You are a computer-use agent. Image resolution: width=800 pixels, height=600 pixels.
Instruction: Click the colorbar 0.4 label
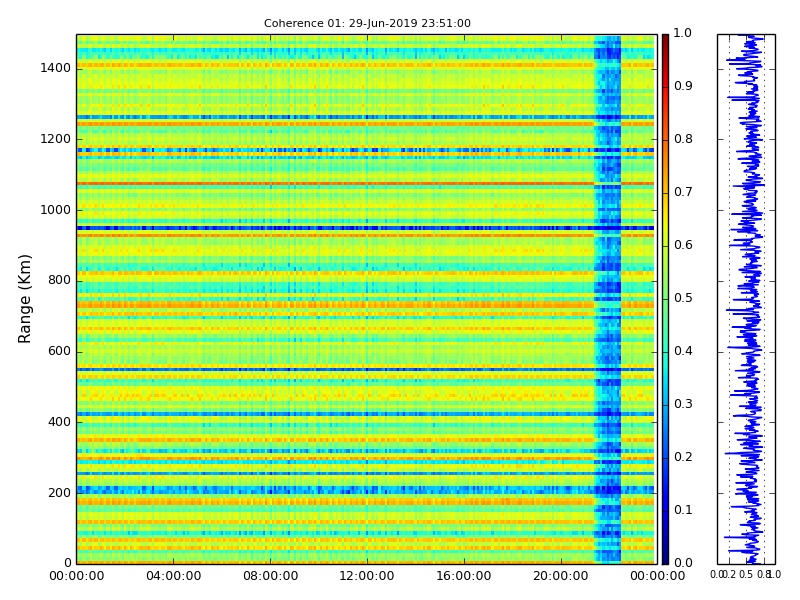pyautogui.click(x=683, y=351)
